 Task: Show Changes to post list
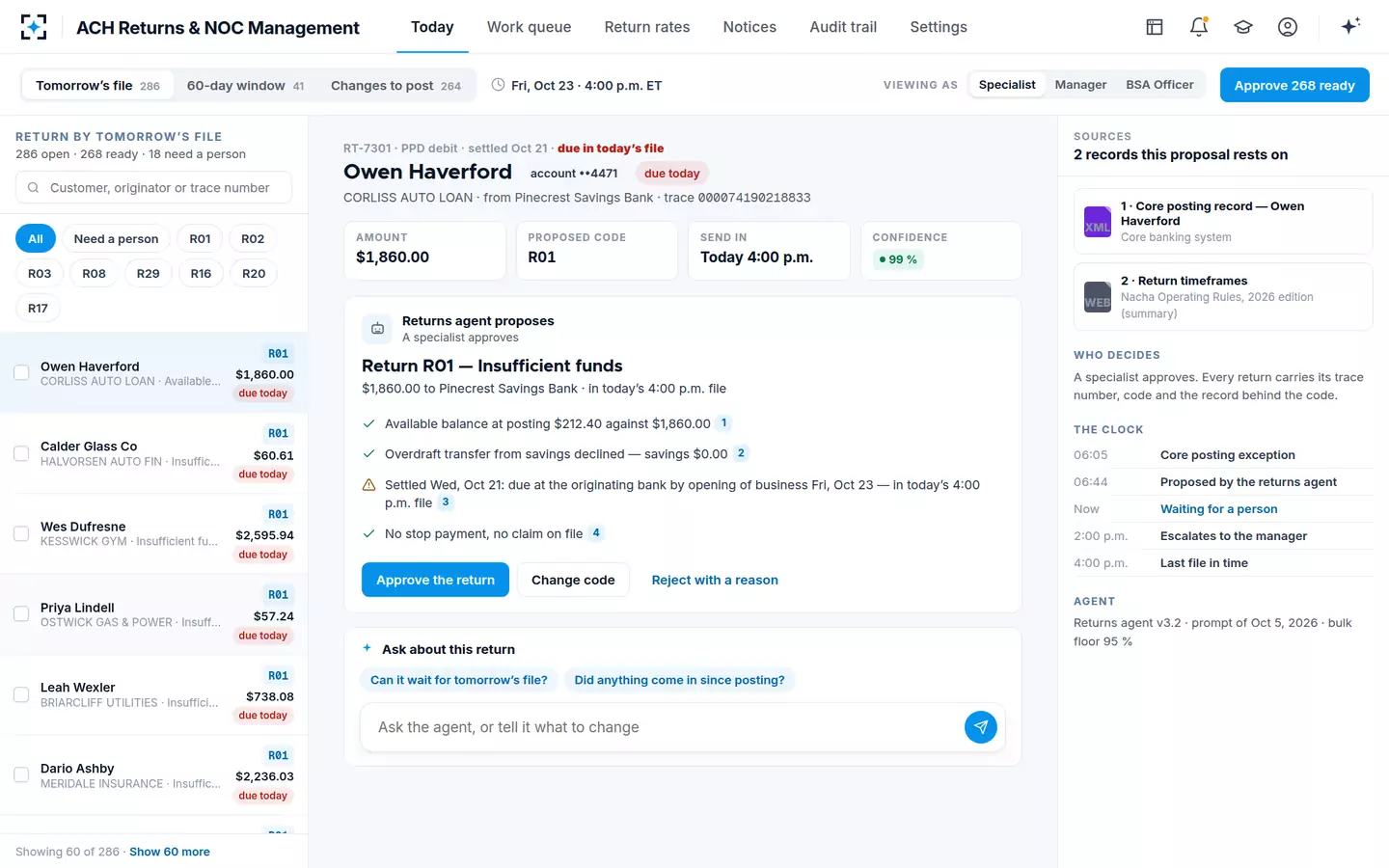[x=395, y=85]
